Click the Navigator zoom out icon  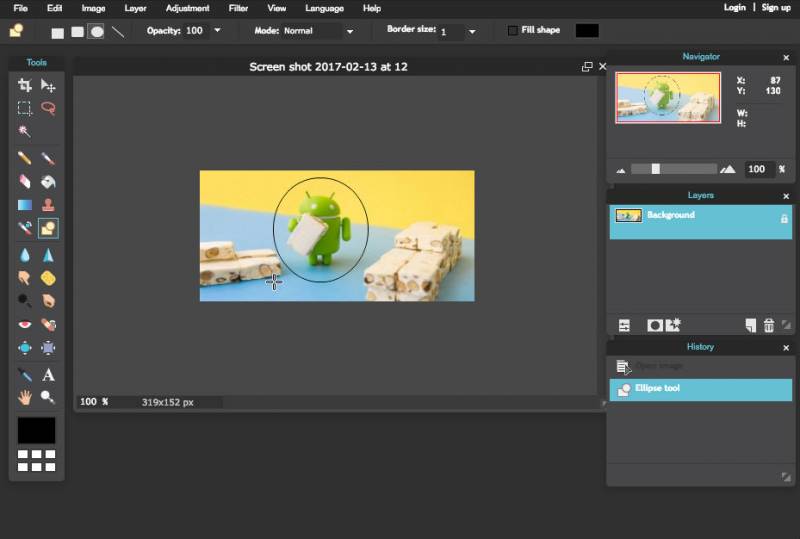[621, 170]
